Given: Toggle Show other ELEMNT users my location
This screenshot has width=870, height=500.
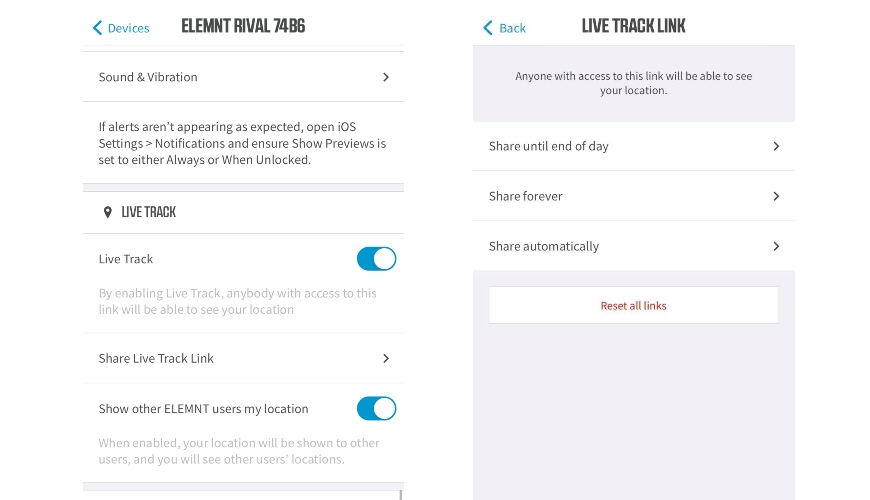Looking at the screenshot, I should click(x=376, y=408).
